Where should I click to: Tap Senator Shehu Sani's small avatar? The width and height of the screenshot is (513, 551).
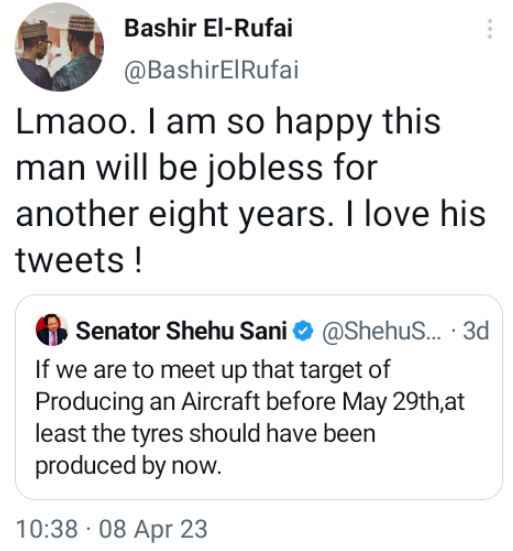point(51,330)
